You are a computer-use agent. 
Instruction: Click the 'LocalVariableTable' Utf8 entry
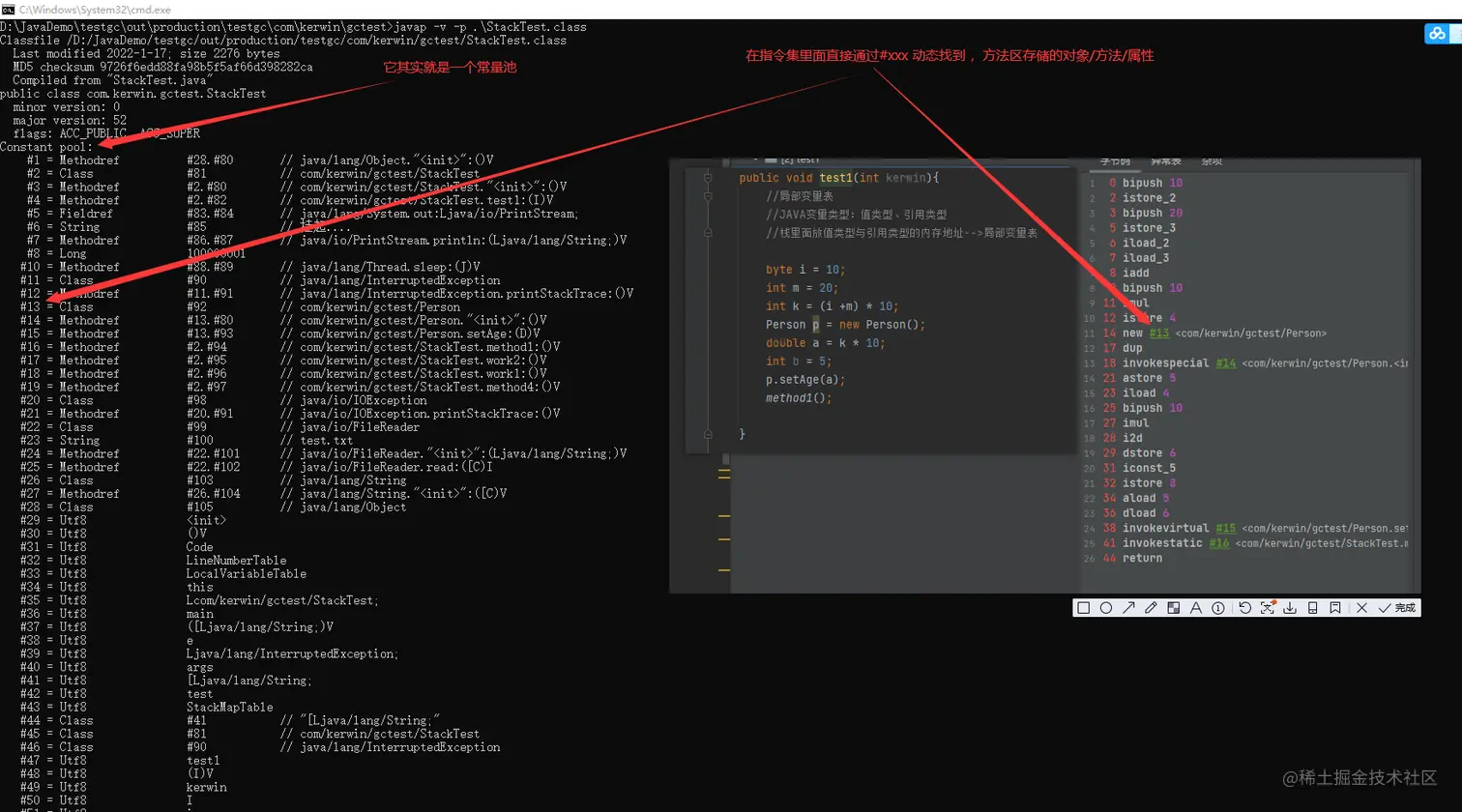(x=247, y=573)
